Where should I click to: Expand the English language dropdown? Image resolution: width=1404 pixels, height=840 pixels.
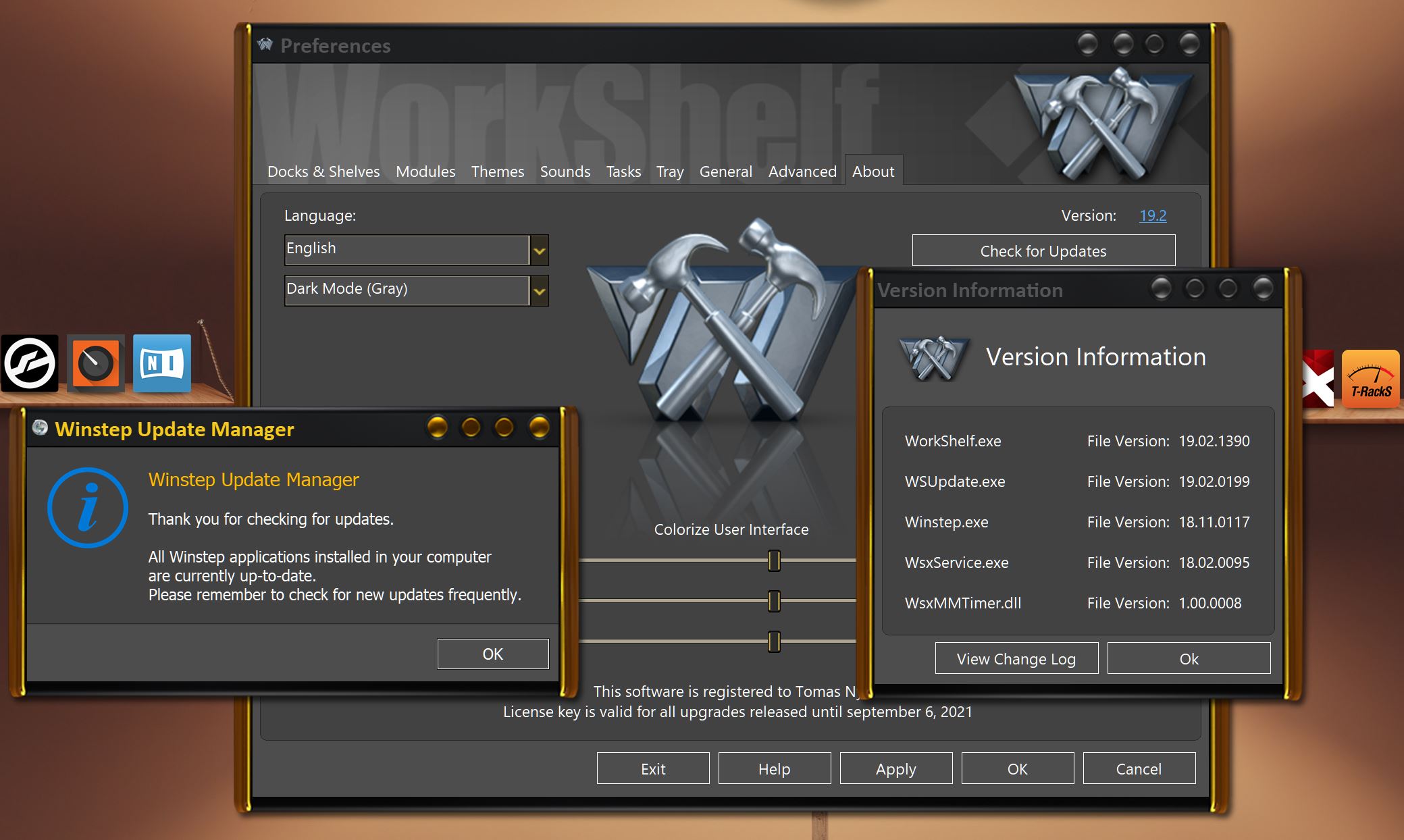pyautogui.click(x=539, y=251)
